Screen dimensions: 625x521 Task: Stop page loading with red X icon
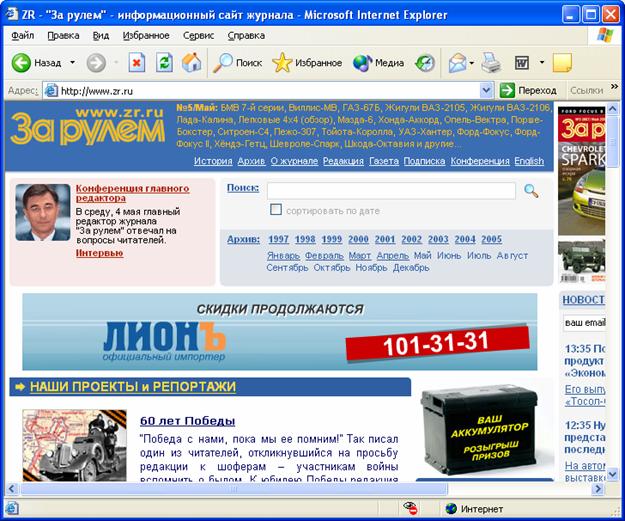pyautogui.click(x=137, y=63)
